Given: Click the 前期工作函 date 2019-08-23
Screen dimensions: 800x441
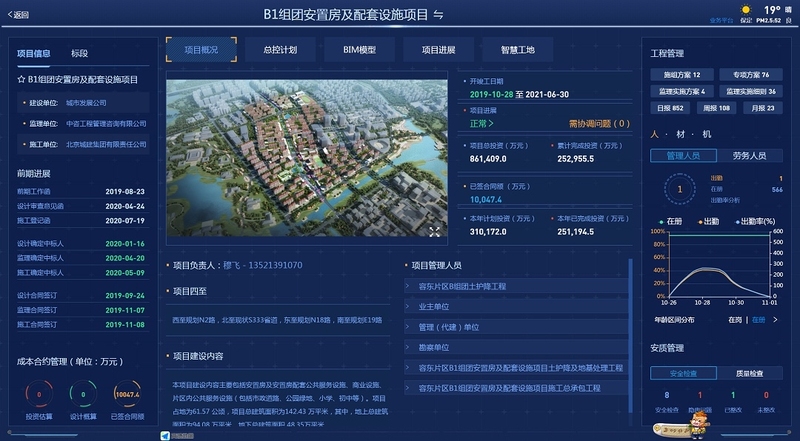Looking at the screenshot, I should (125, 192).
